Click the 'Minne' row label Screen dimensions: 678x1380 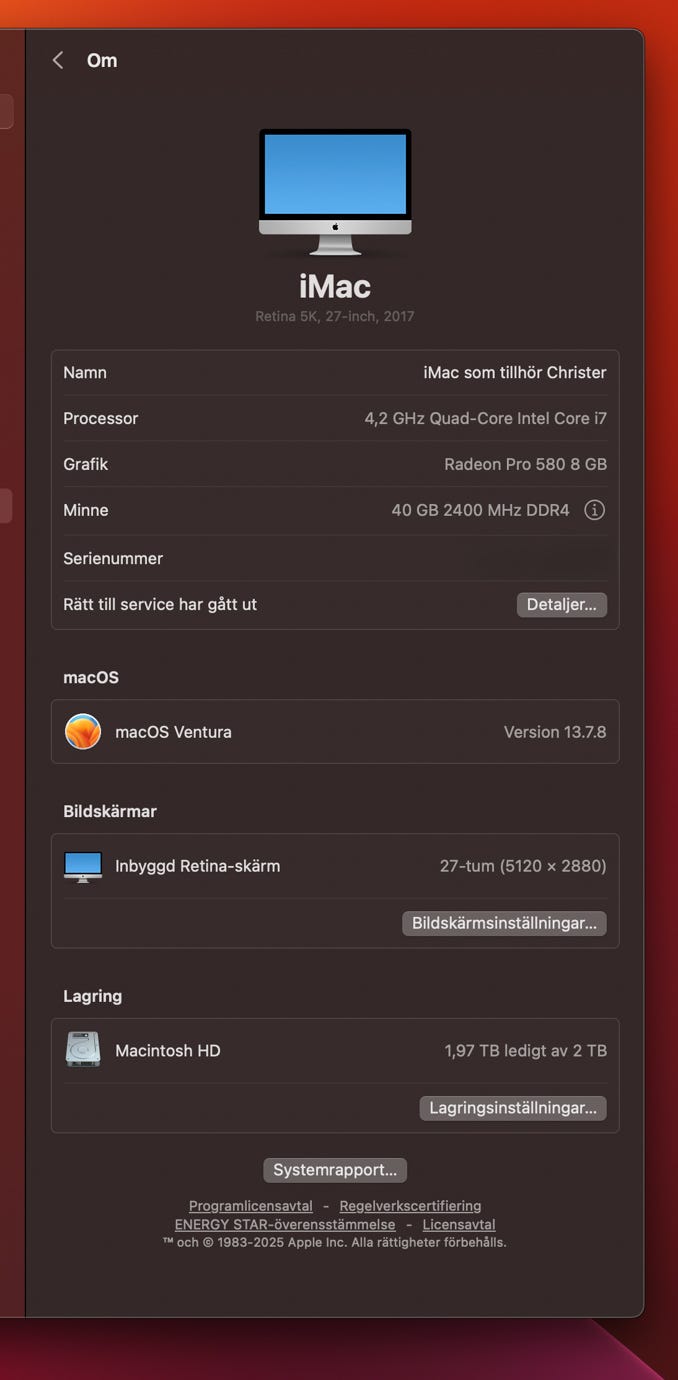86,510
